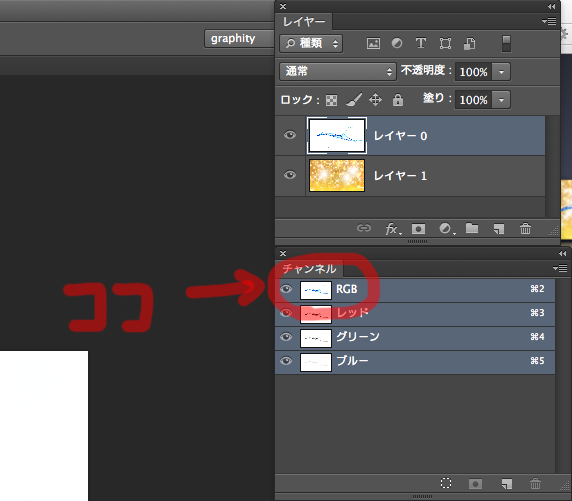Click レイヤー 1 gold sparkle thumbnail

click(x=337, y=175)
